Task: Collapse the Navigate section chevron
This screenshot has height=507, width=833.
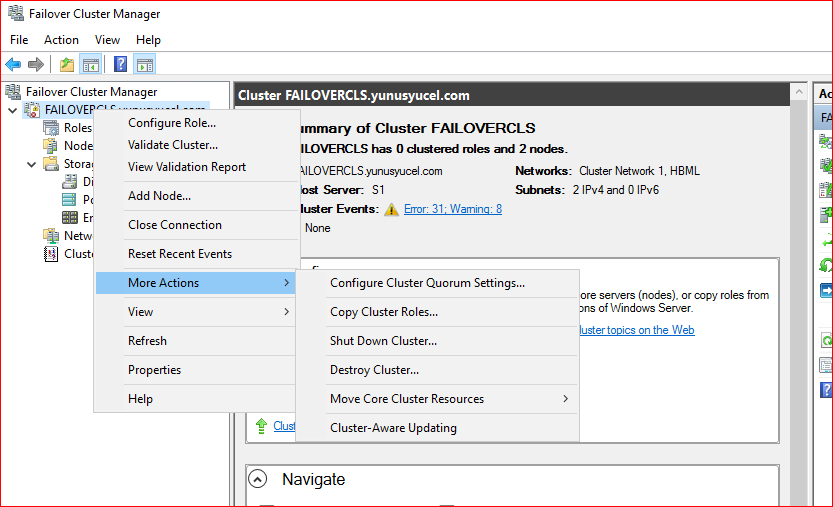Action: (258, 479)
